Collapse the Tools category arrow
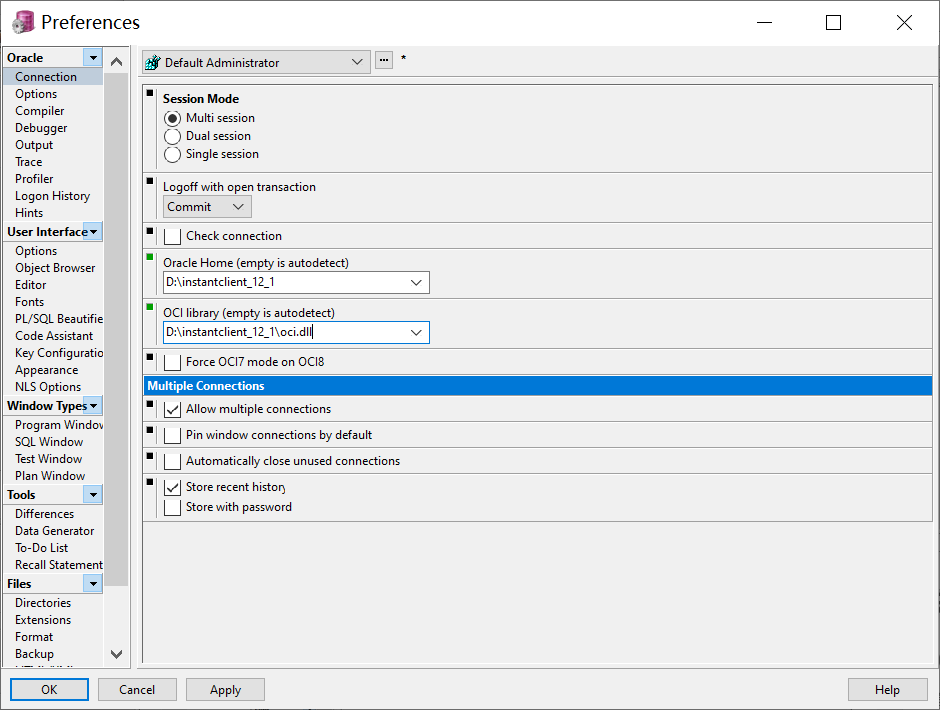 [93, 495]
